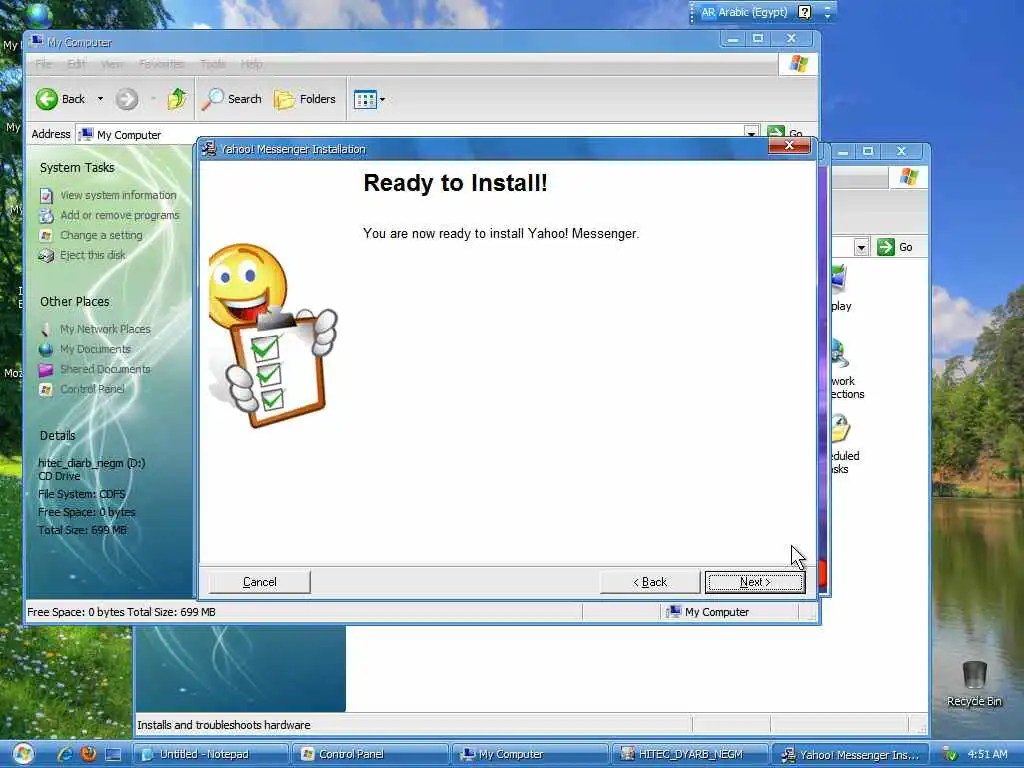1024x768 pixels.
Task: Open the View menu in My Computer
Action: (112, 64)
